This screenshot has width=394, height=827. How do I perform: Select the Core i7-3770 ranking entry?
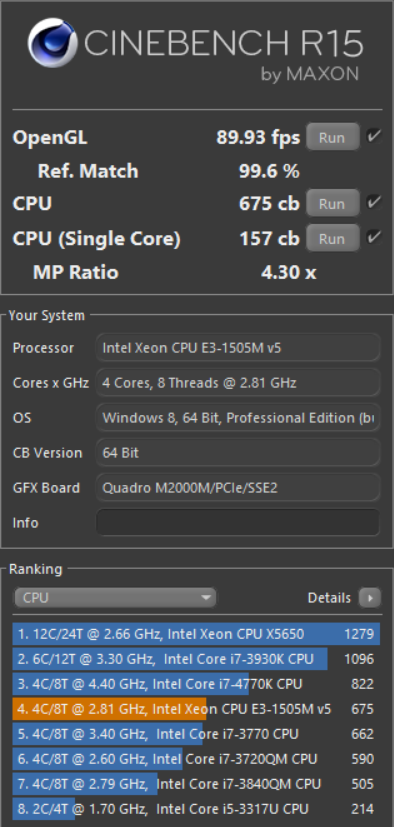(x=196, y=734)
